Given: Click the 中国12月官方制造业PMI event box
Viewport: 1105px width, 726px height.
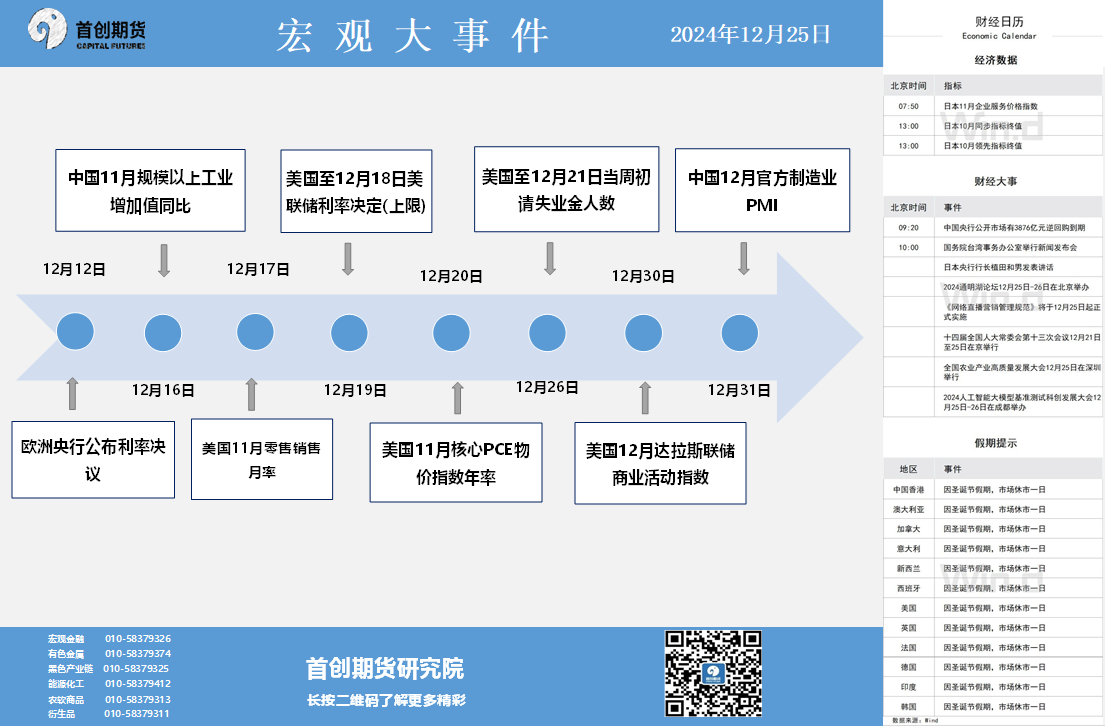Looking at the screenshot, I should [x=763, y=190].
